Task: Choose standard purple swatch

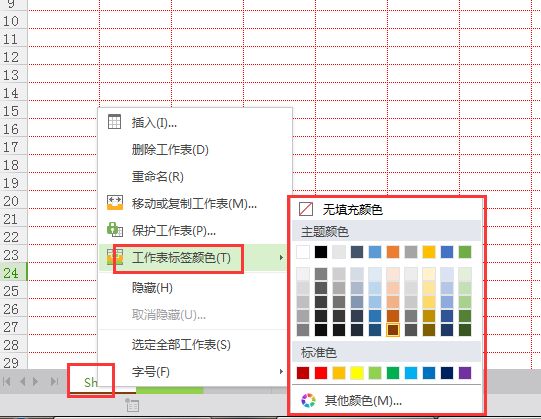Action: 465,373
